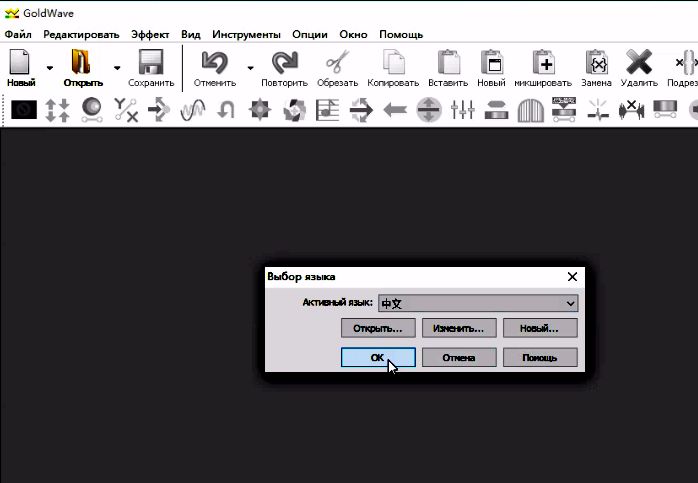Confirm with the OK button
The image size is (698, 483).
coord(378,357)
